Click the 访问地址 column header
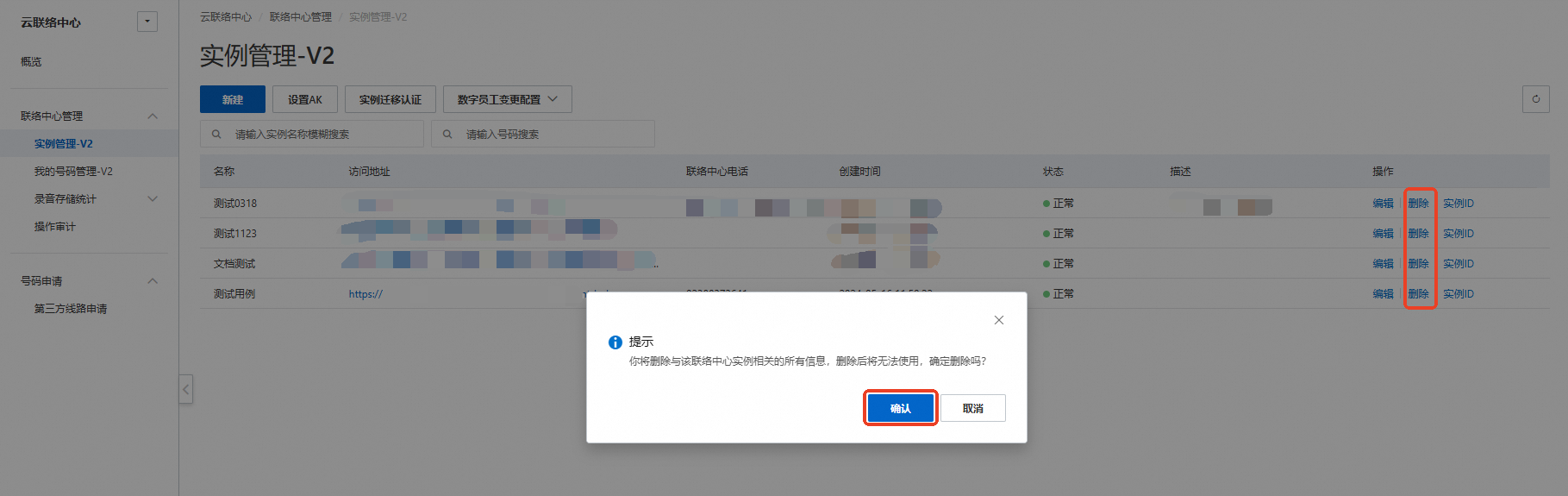 pos(369,171)
